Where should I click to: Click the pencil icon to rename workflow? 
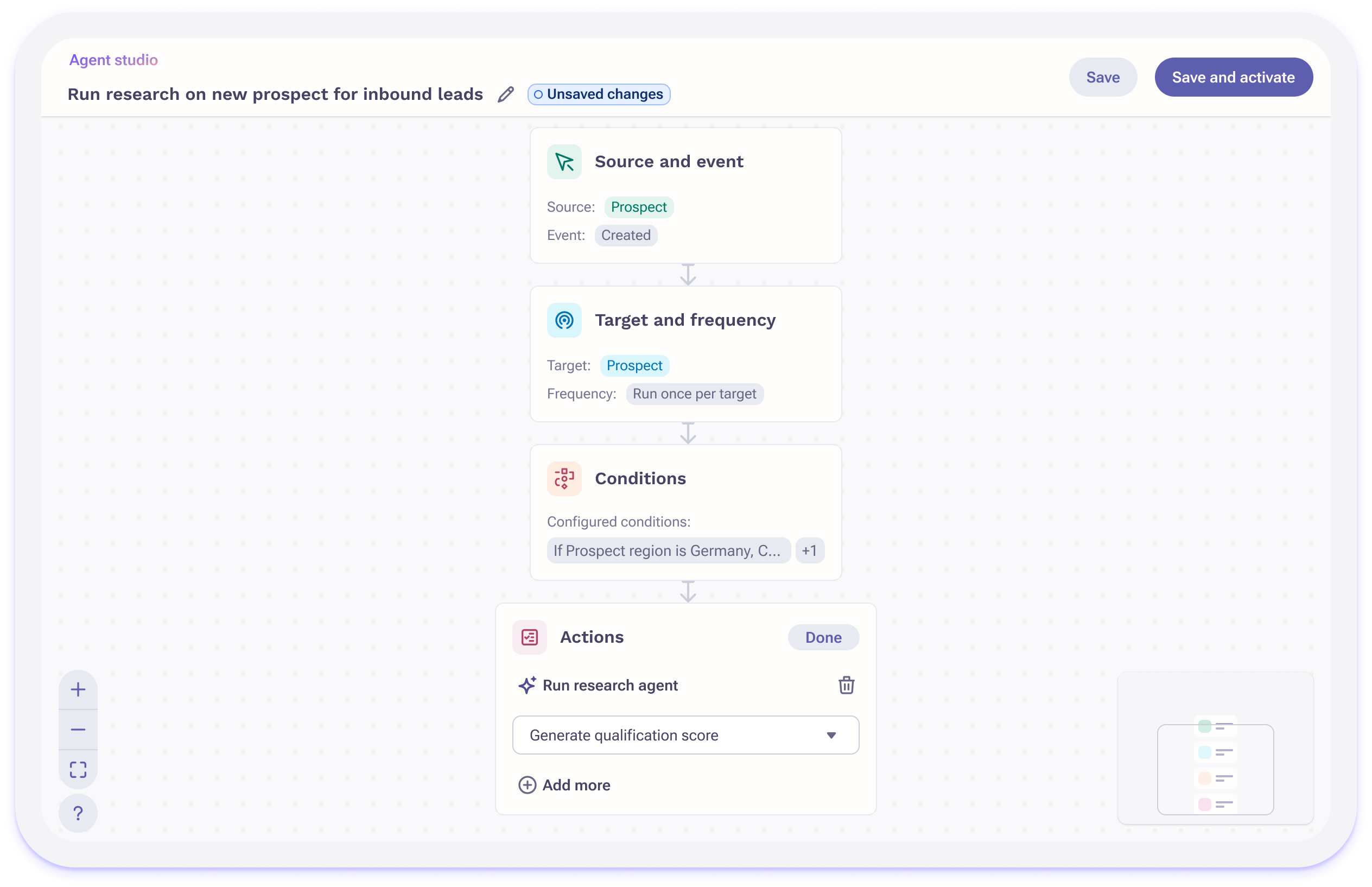click(505, 94)
